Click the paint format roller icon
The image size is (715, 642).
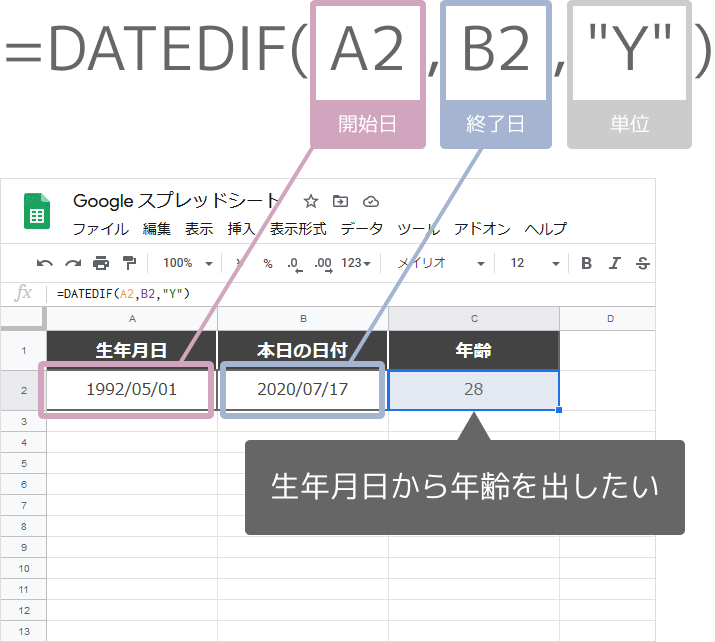[130, 263]
